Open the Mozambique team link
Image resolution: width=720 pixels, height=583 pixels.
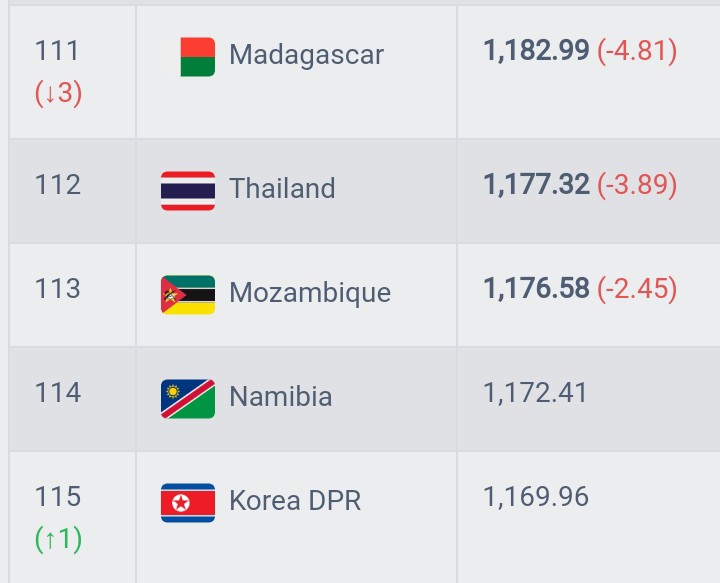click(310, 293)
